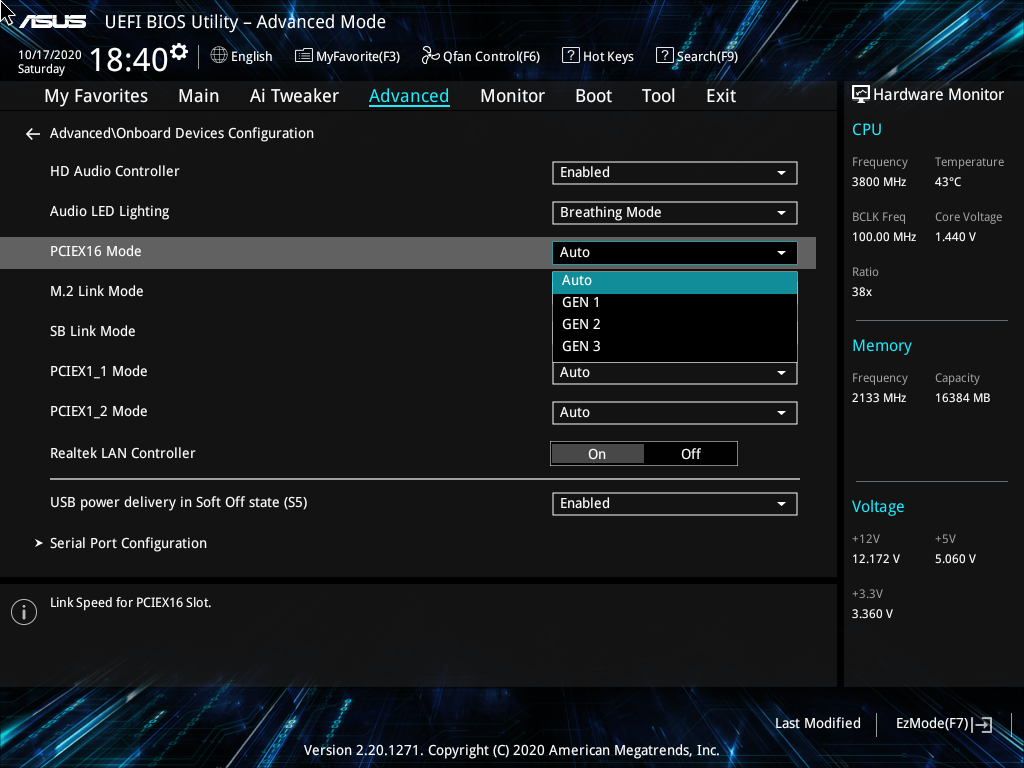The image size is (1024, 768).
Task: Click the Link Speed for PCIEX16 Slot help text
Action: [x=131, y=603]
